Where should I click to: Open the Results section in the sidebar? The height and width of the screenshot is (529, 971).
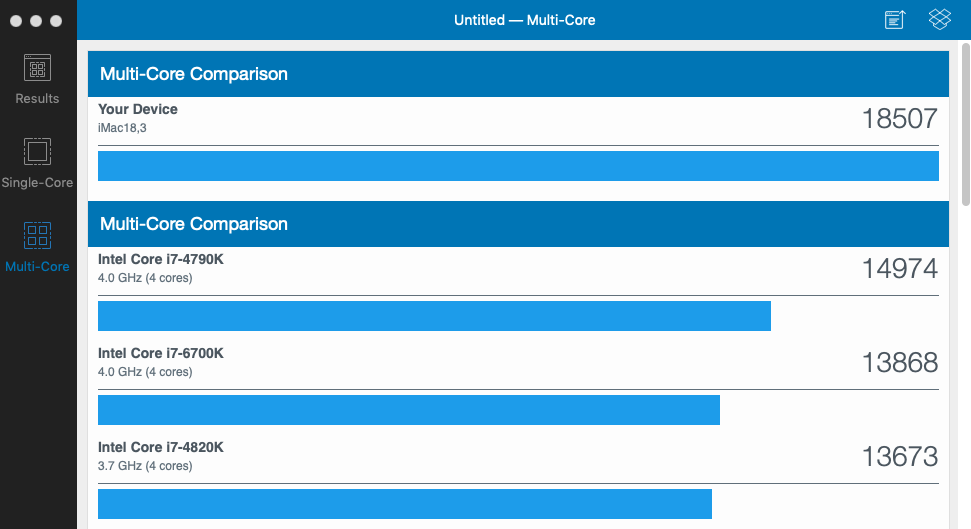pos(37,79)
